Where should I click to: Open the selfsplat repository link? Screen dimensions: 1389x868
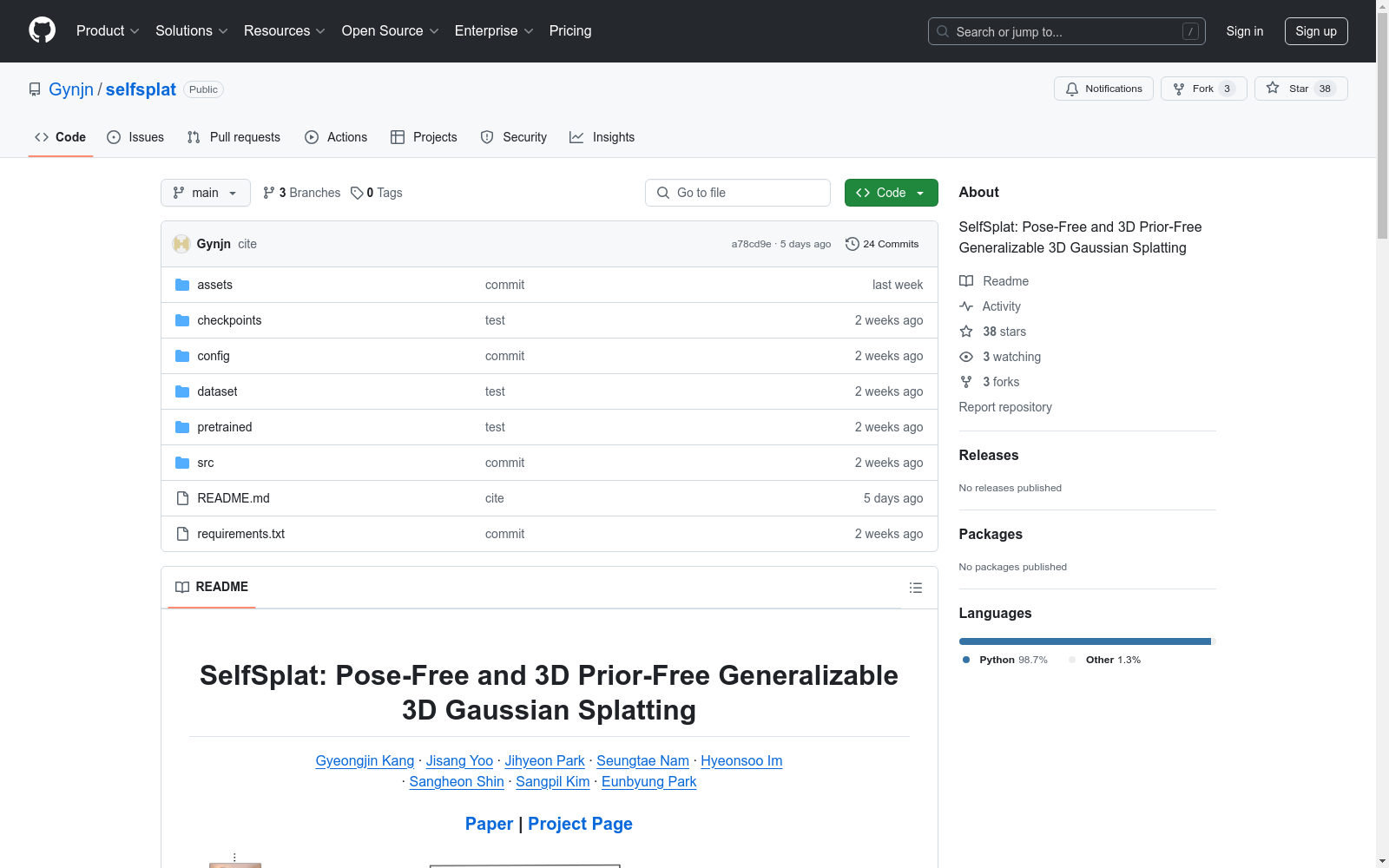click(141, 89)
